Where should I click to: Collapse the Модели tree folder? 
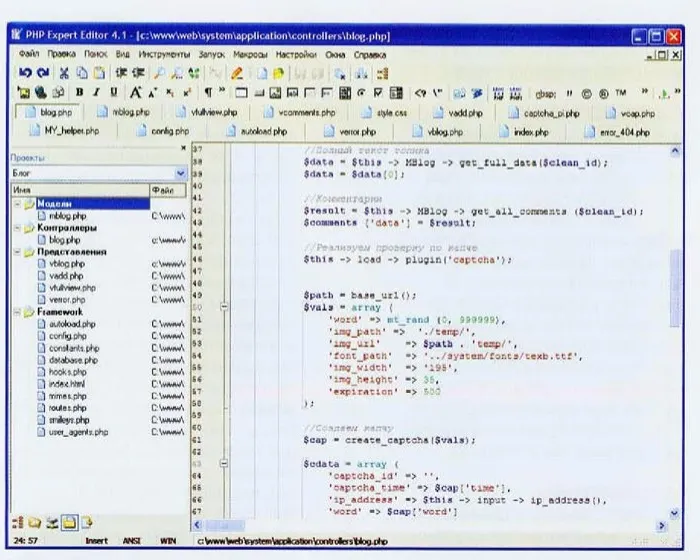click(x=17, y=204)
